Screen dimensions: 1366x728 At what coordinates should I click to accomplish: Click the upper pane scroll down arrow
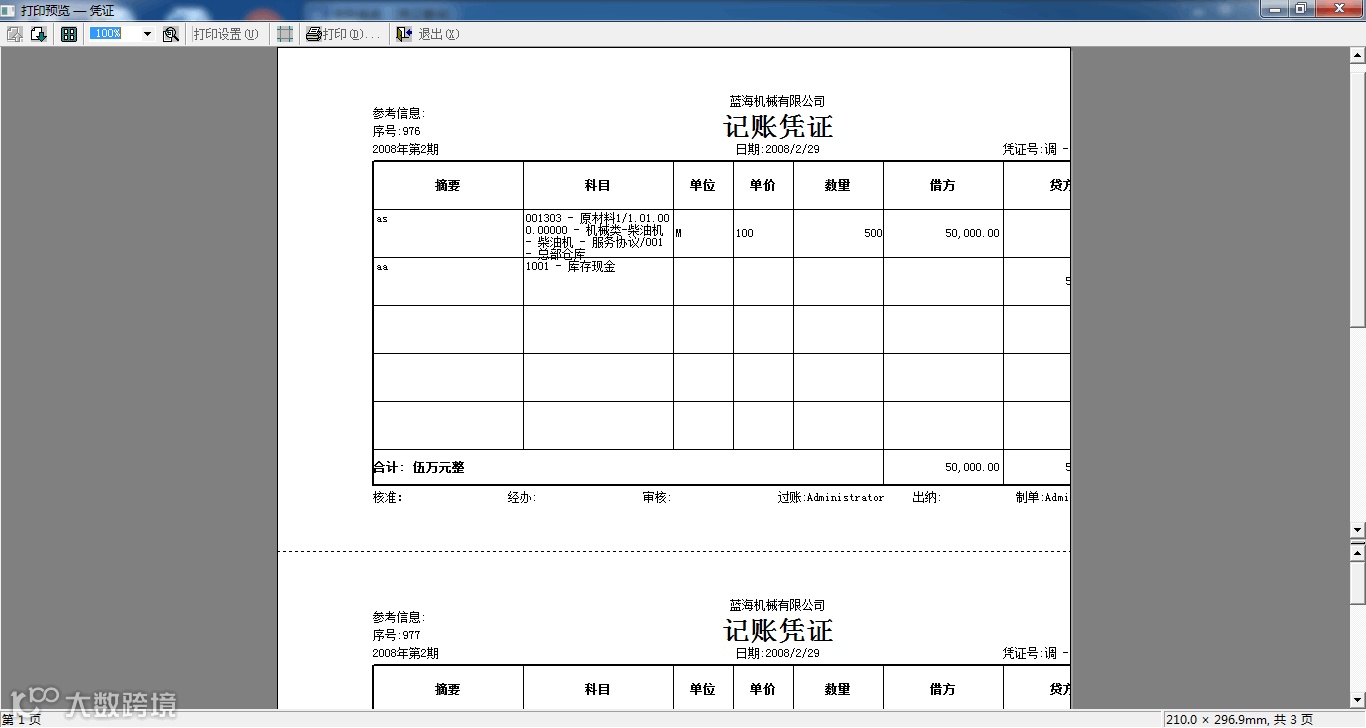pyautogui.click(x=1358, y=529)
